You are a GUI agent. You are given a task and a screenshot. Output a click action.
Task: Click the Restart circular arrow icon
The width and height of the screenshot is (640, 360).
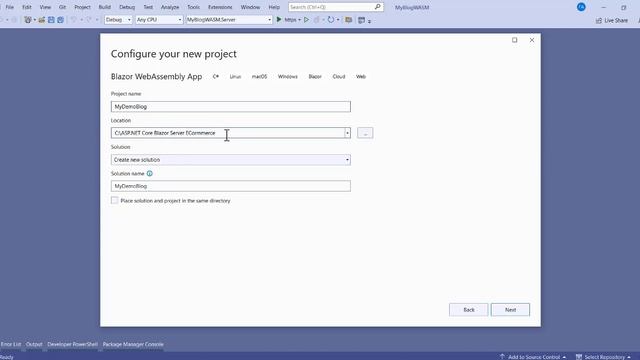331,20
